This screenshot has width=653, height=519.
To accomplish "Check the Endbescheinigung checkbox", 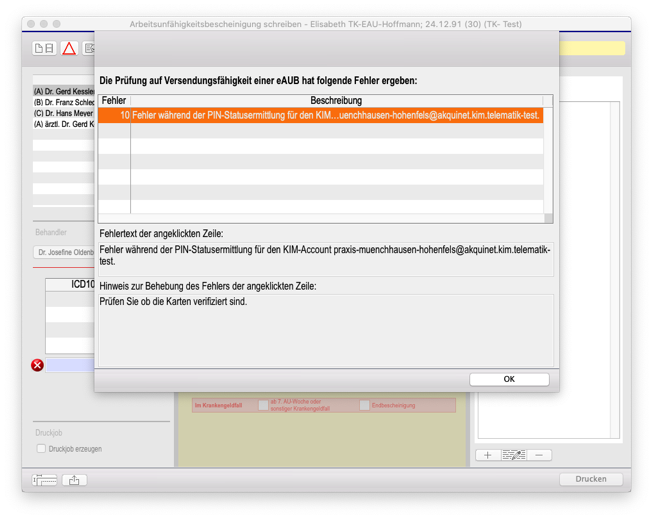I will coord(364,405).
